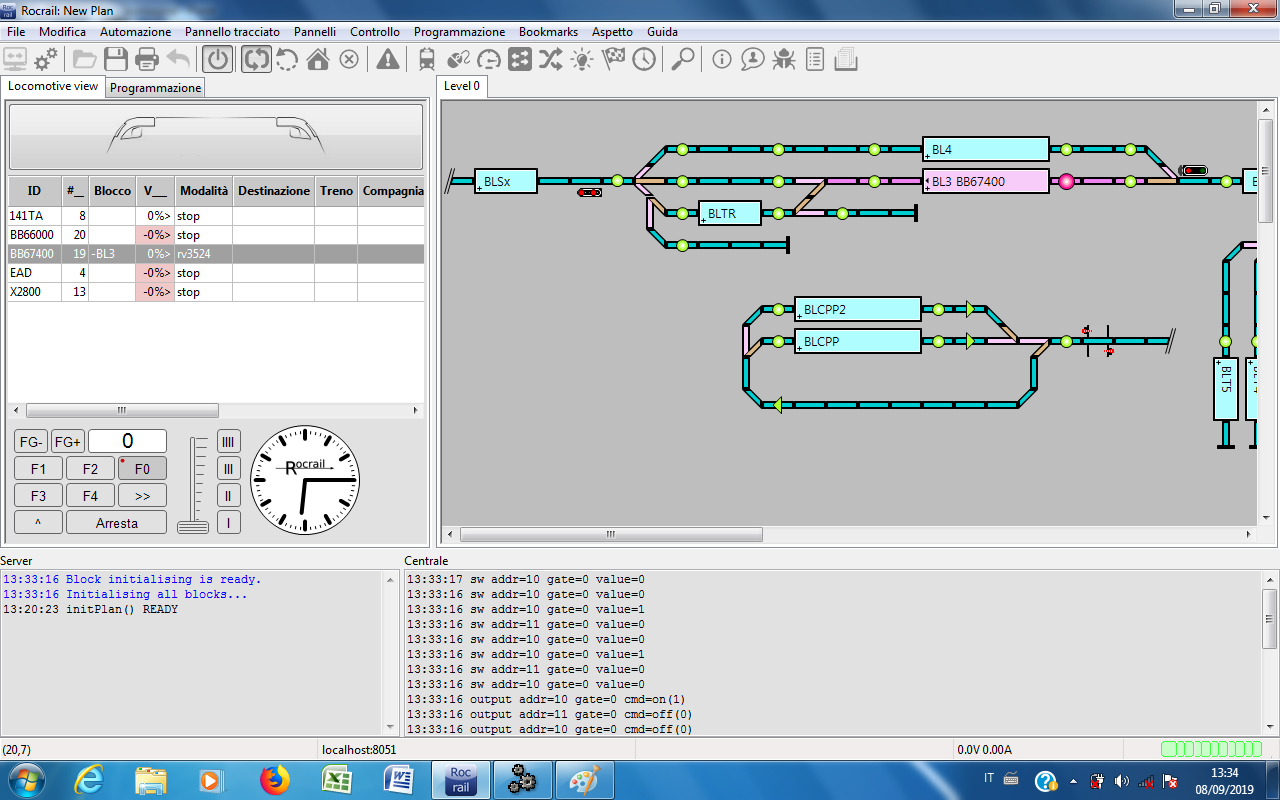Click the speedometer gauge toolbar icon
This screenshot has height=800, width=1280.
[x=489, y=59]
